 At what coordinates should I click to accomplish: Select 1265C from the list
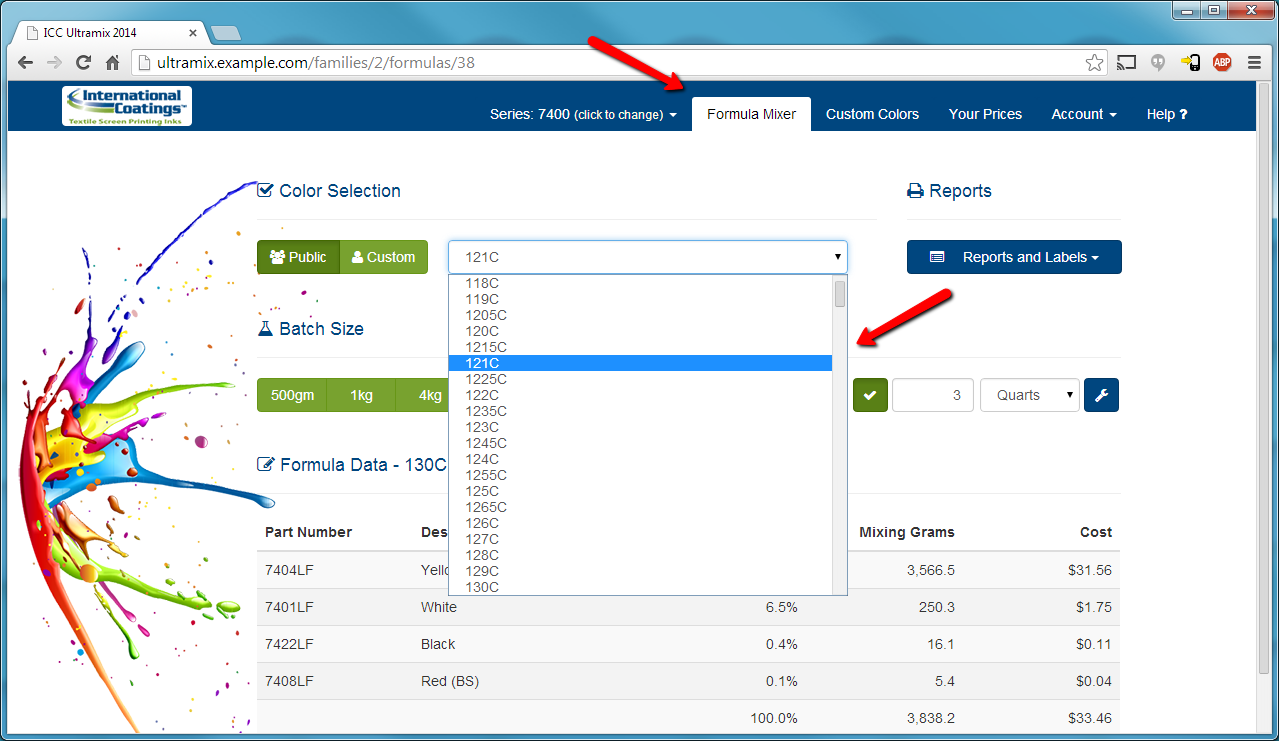click(640, 507)
